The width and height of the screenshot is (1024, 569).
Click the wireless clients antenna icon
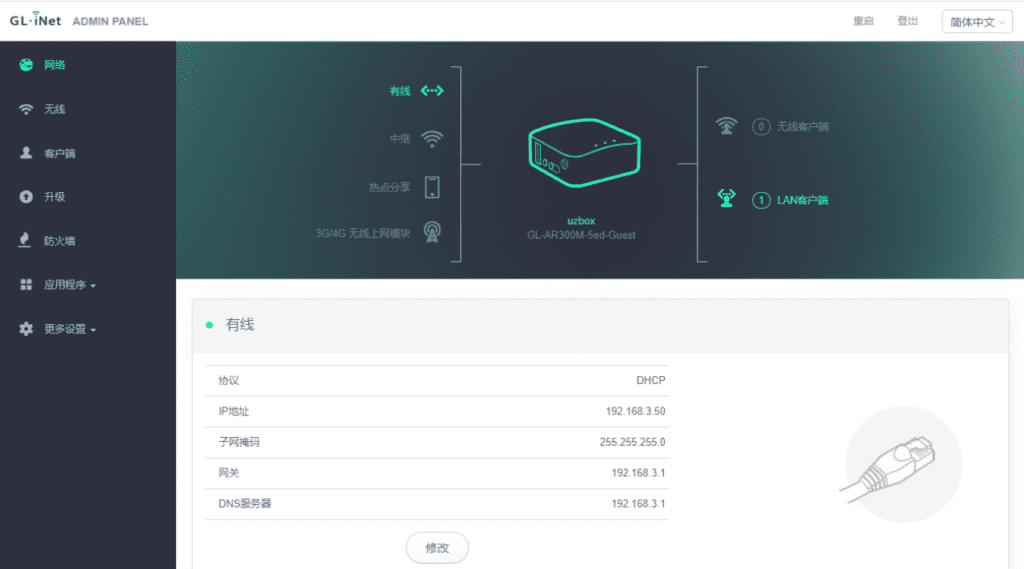tap(726, 125)
